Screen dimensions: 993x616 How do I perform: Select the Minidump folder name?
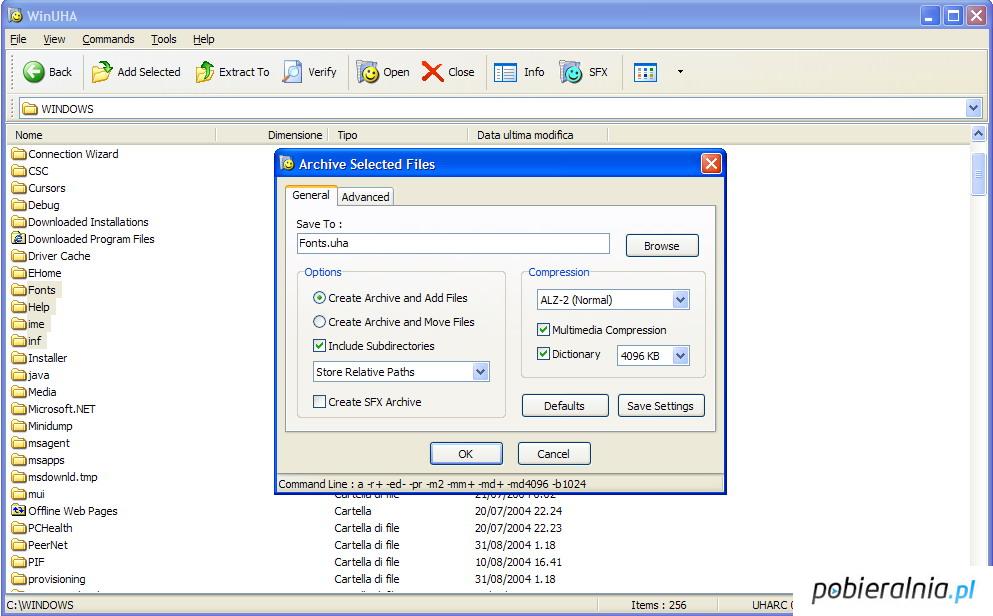[50, 426]
